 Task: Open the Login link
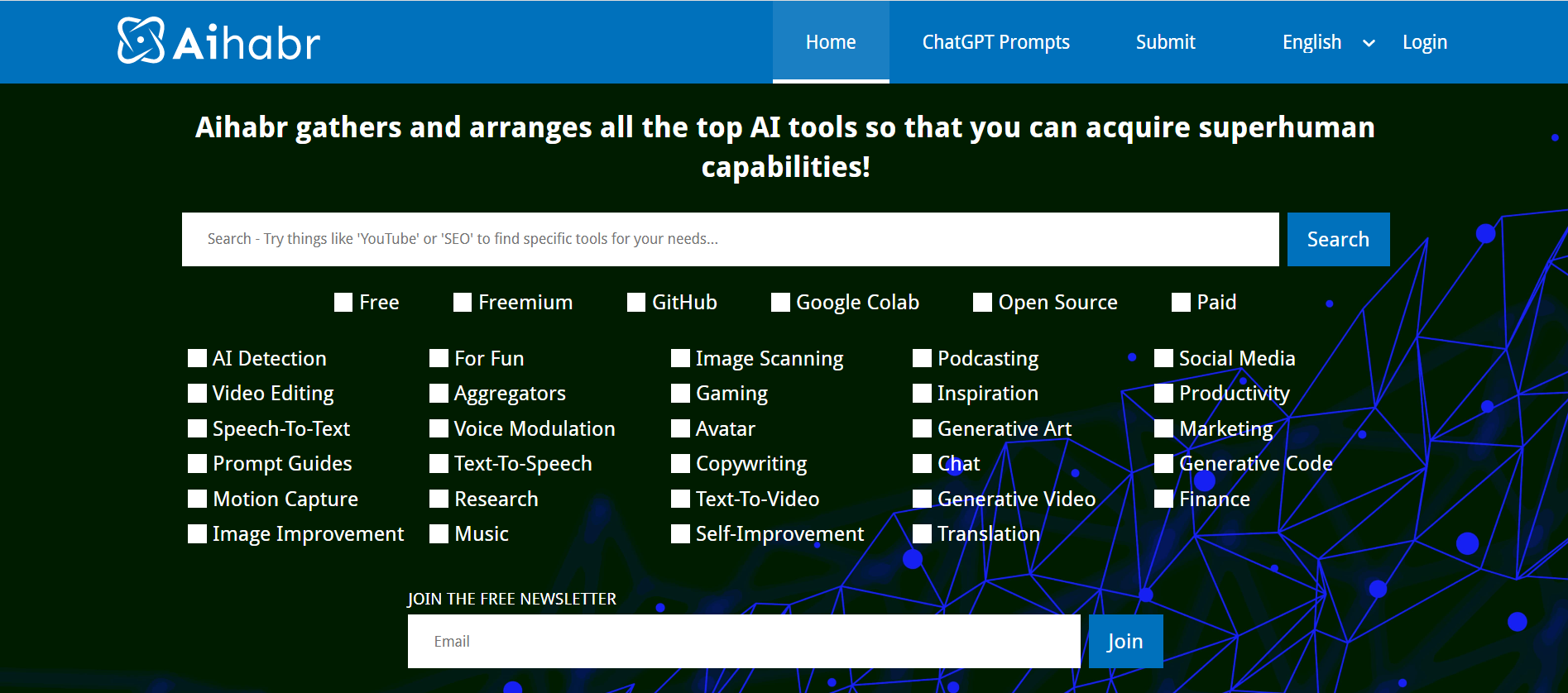click(x=1424, y=42)
